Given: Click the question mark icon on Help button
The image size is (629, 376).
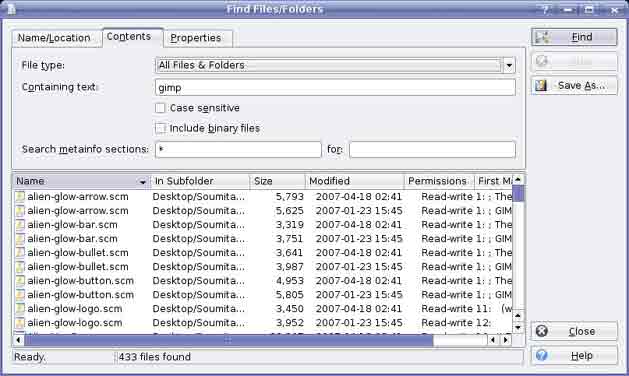Looking at the screenshot, I should [x=542, y=356].
